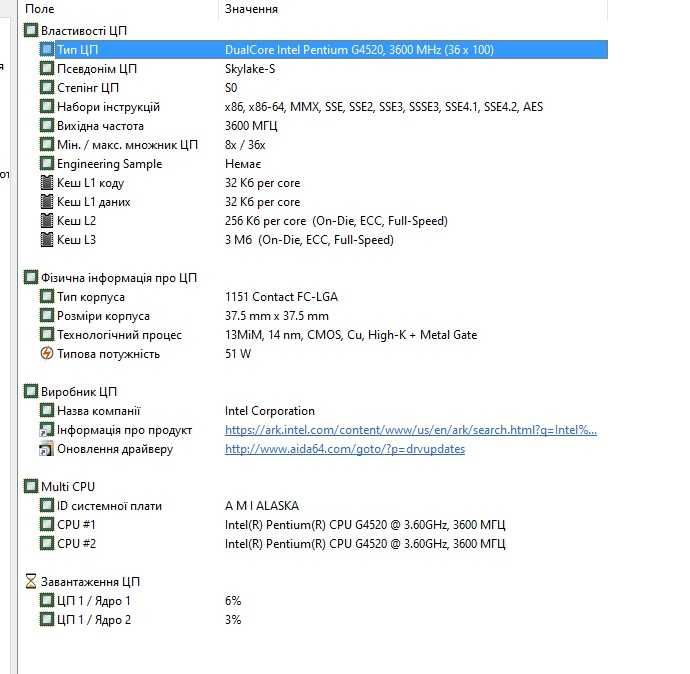Click the Значення column header
This screenshot has height=674, width=690.
(251, 9)
